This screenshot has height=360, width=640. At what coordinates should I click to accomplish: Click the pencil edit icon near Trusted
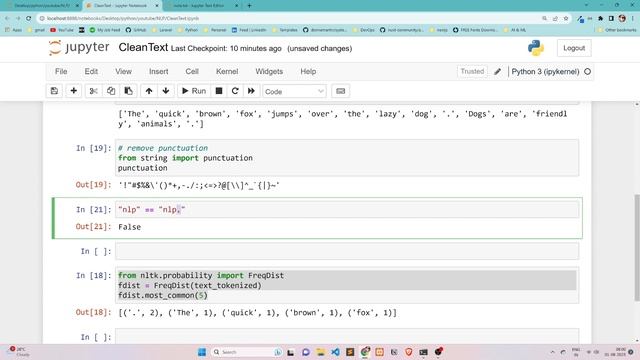[498, 72]
